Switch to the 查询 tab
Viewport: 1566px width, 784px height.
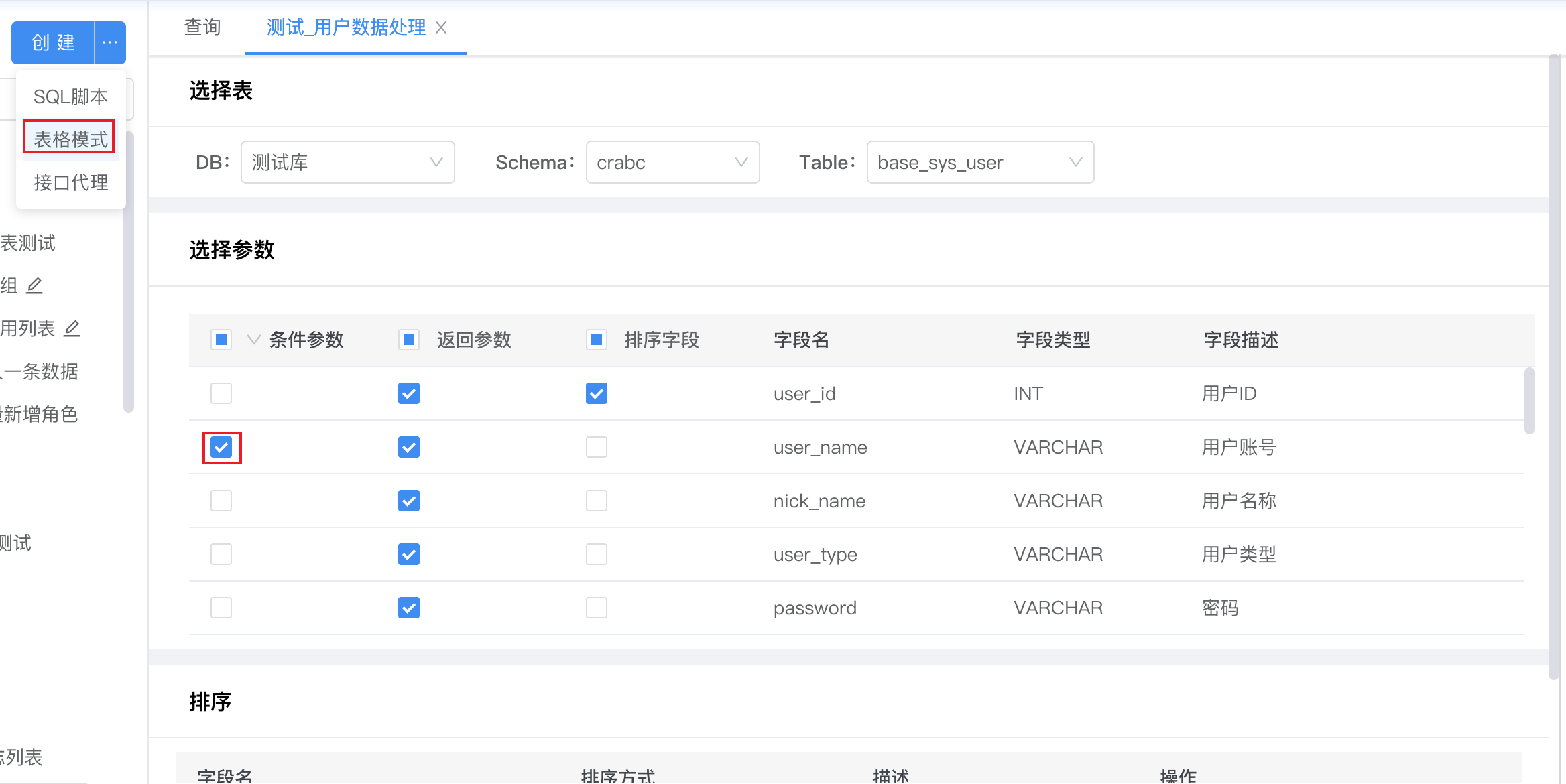[x=202, y=27]
